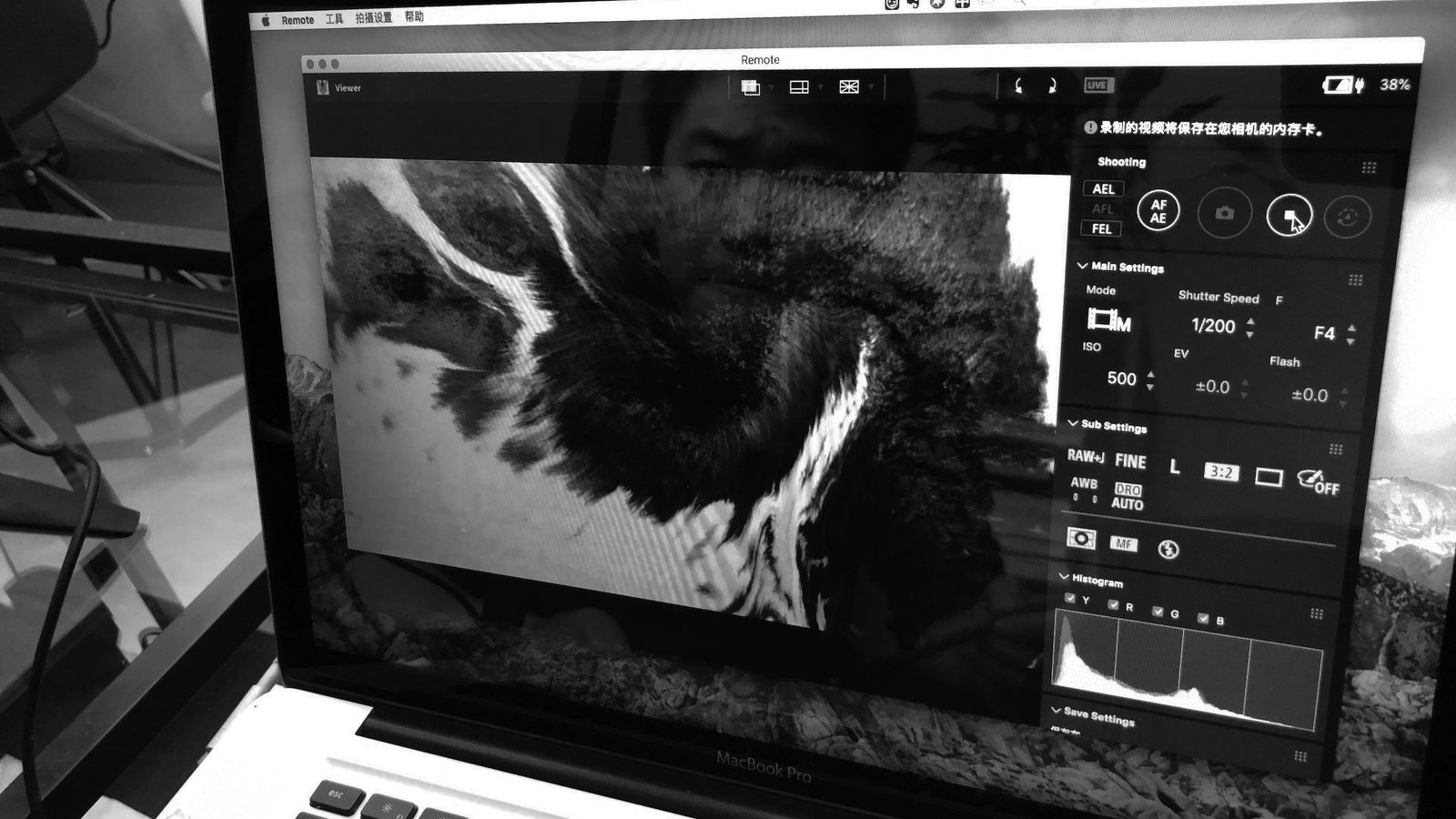This screenshot has height=819, width=1456.
Task: Click the movie record button
Action: coord(1289,216)
